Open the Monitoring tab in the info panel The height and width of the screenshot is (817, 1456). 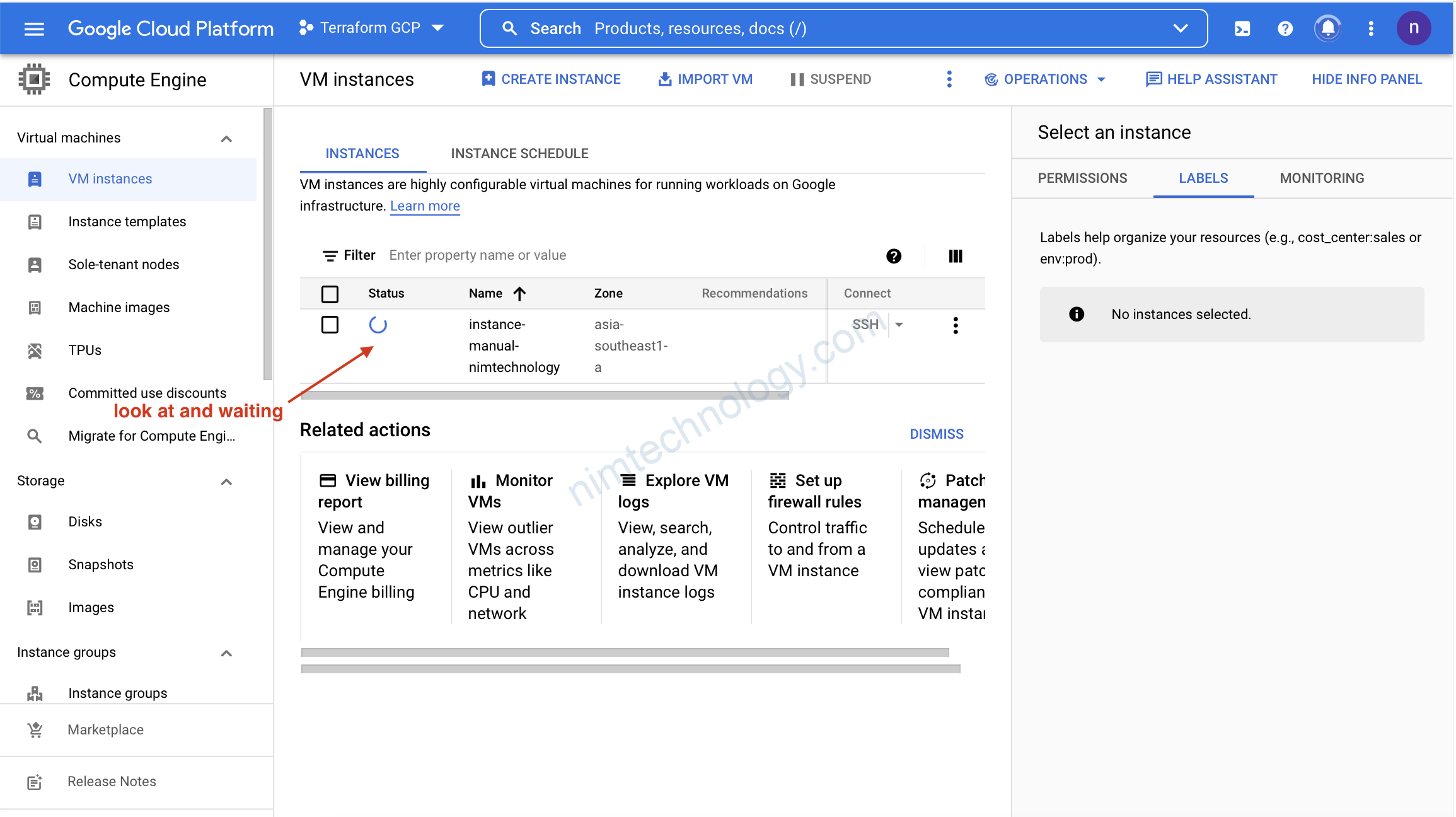point(1321,178)
